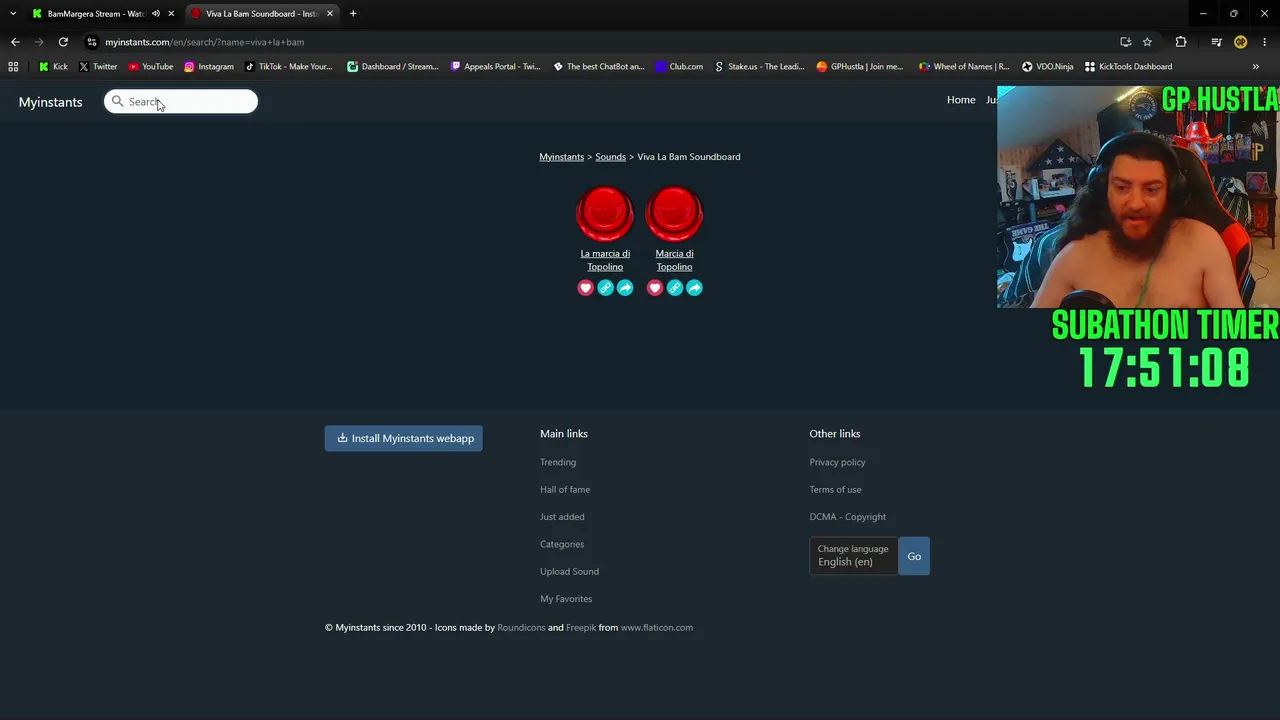
Task: Open the browser profile avatar
Action: 1241,42
